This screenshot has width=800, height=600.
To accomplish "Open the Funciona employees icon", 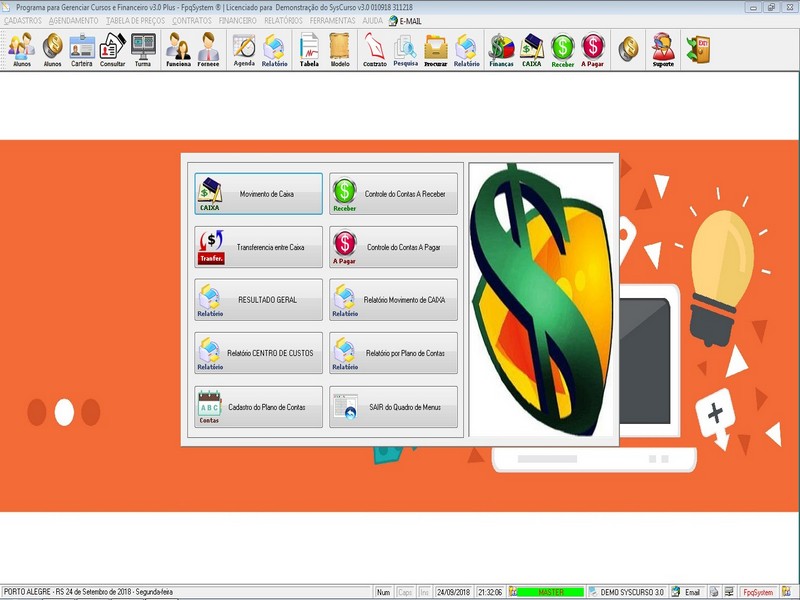I will [x=178, y=49].
